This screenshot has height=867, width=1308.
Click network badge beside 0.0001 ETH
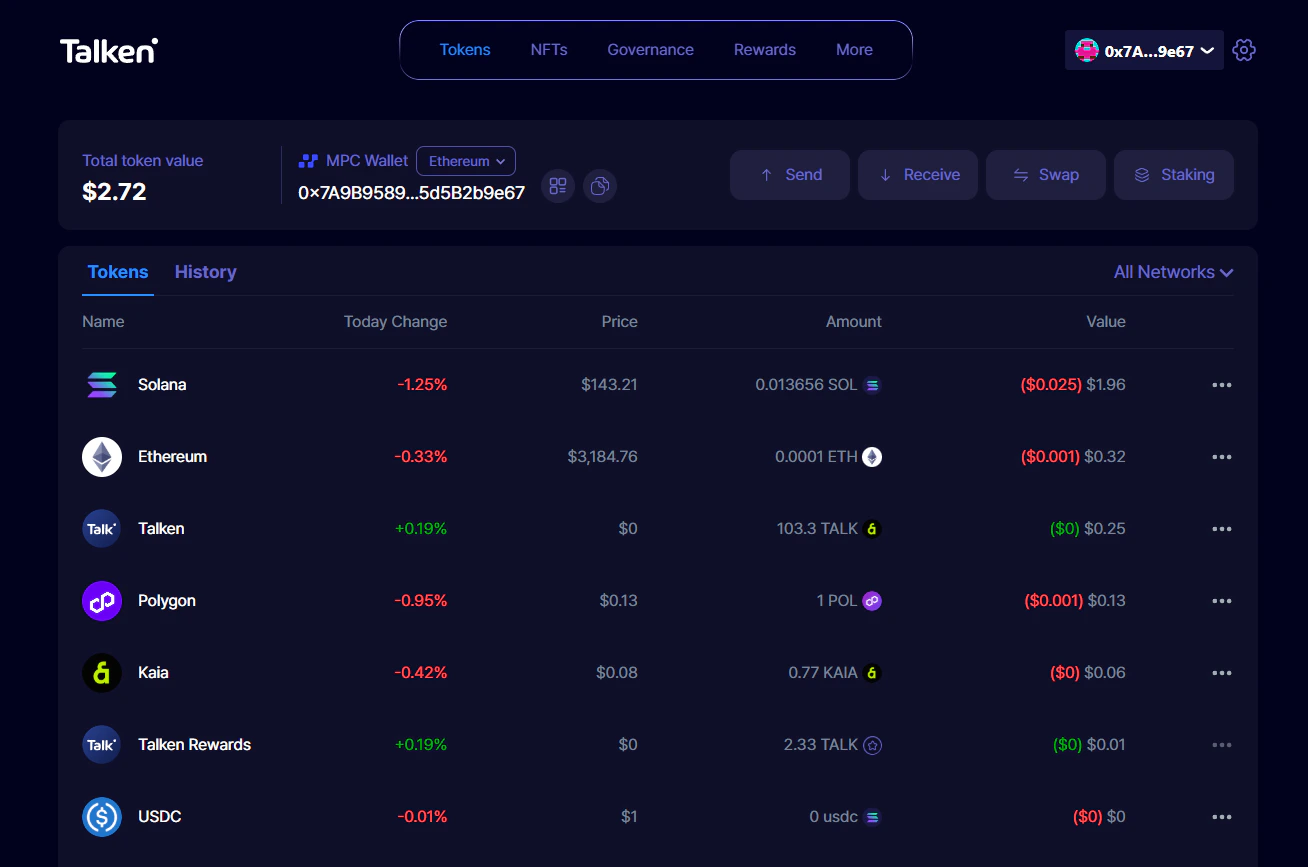click(x=872, y=457)
